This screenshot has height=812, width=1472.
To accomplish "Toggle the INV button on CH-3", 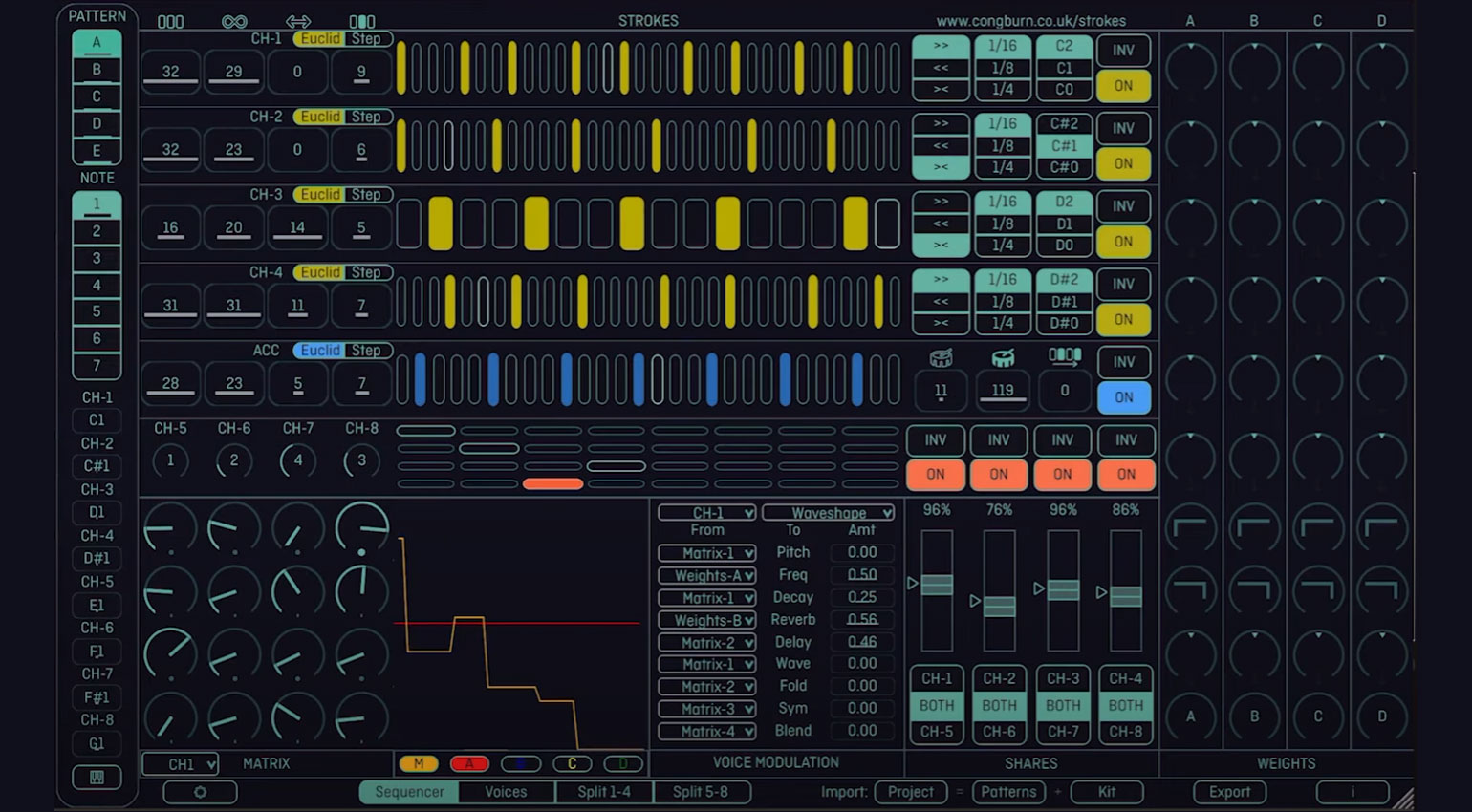I will coord(1124,206).
